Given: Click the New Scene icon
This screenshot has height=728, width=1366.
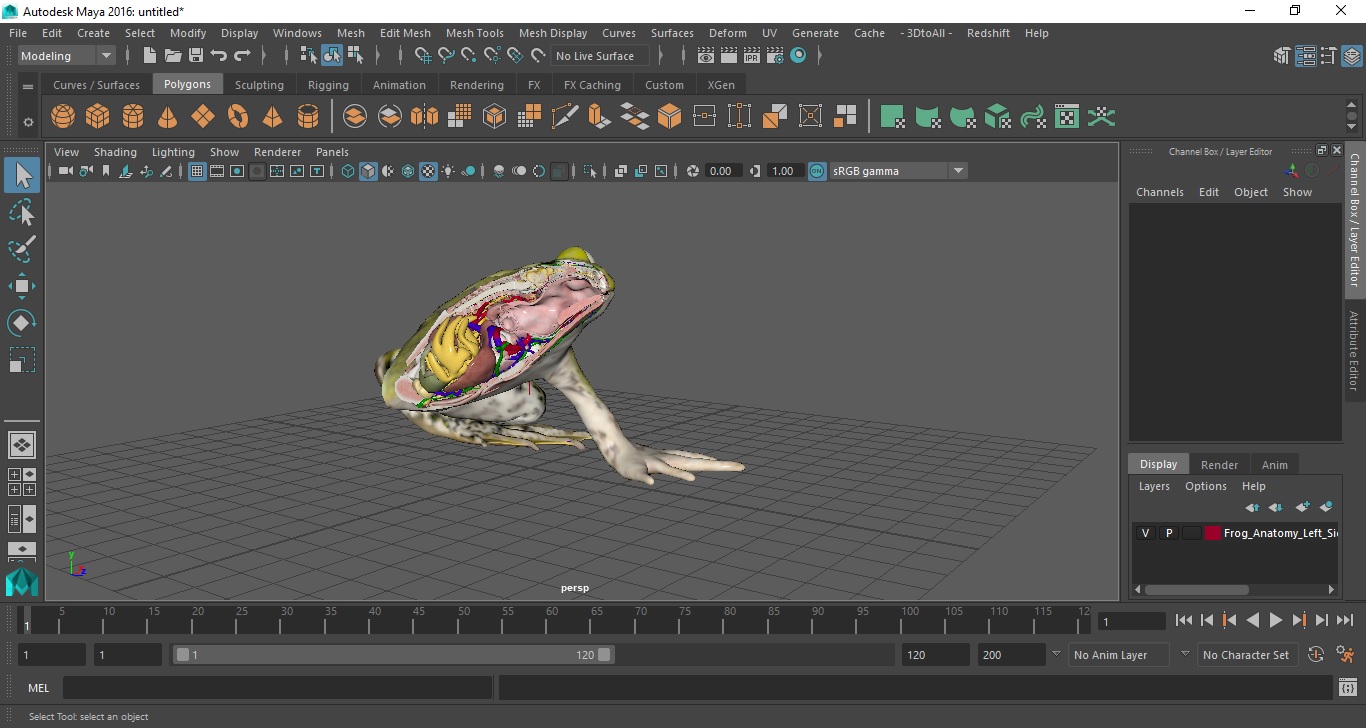Looking at the screenshot, I should (150, 56).
